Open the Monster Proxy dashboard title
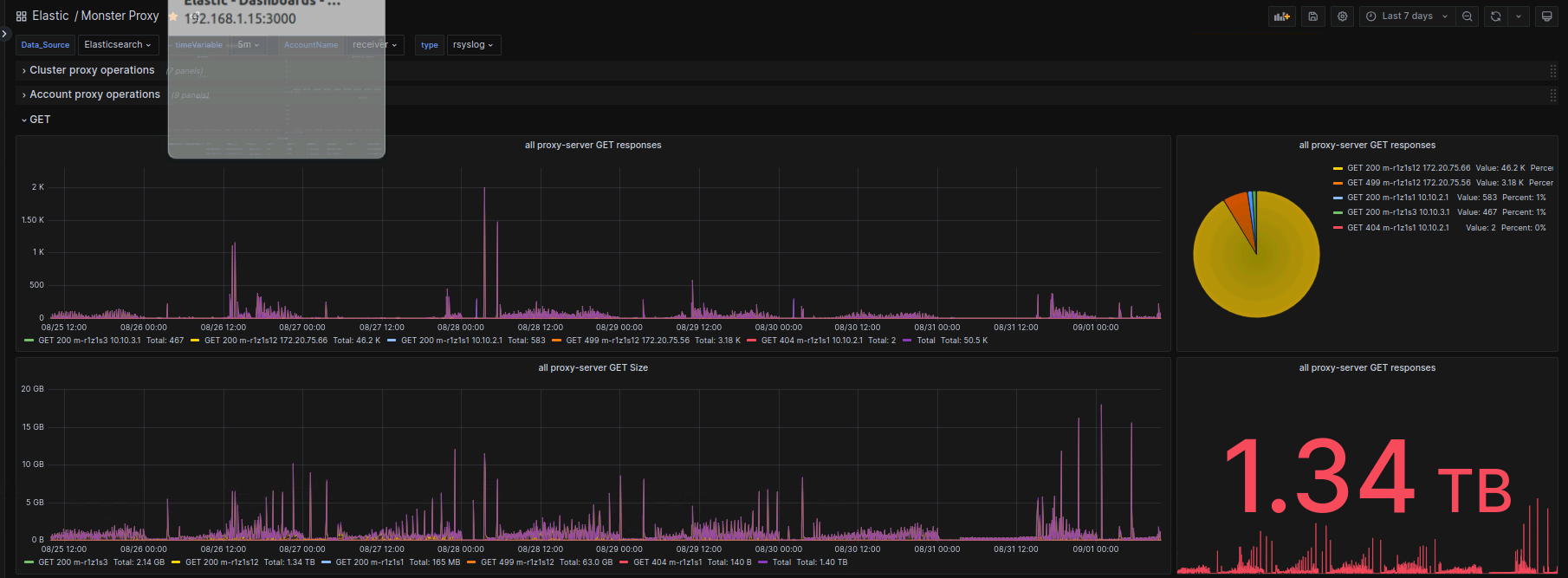The width and height of the screenshot is (1568, 578). [x=120, y=16]
